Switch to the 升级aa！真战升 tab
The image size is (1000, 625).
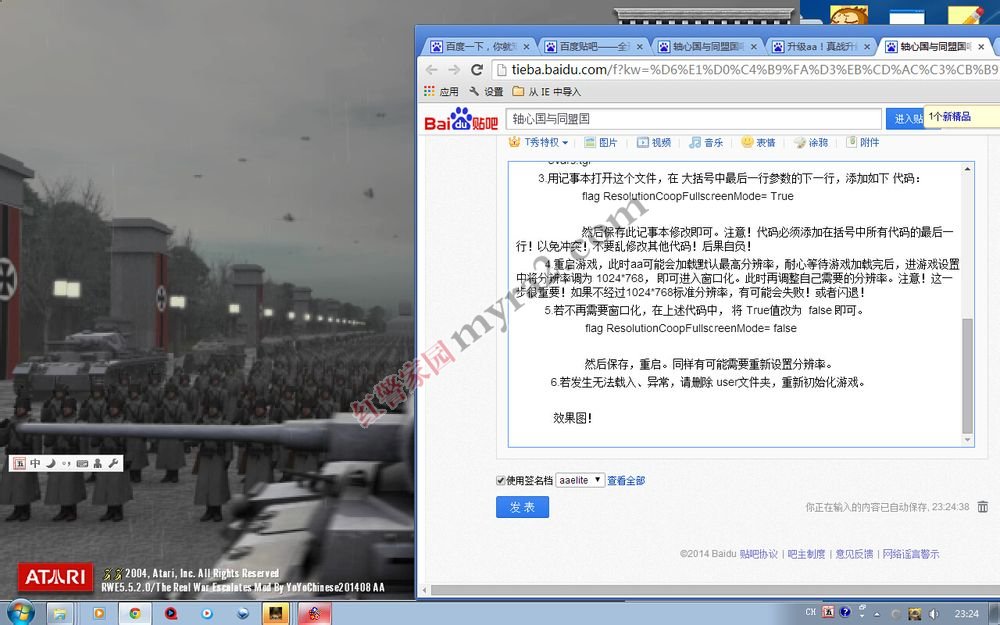click(x=821, y=47)
